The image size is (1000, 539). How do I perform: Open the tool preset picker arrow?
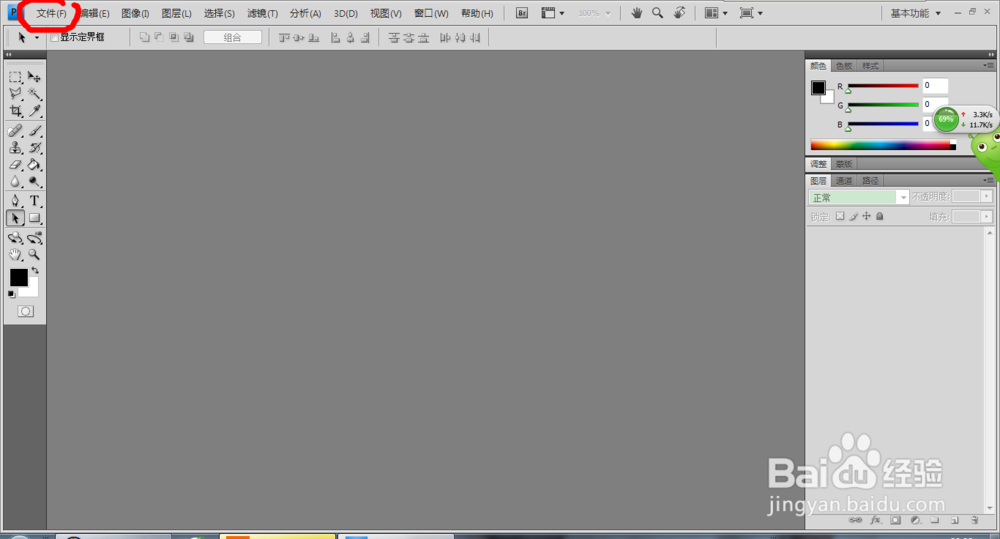[x=36, y=38]
